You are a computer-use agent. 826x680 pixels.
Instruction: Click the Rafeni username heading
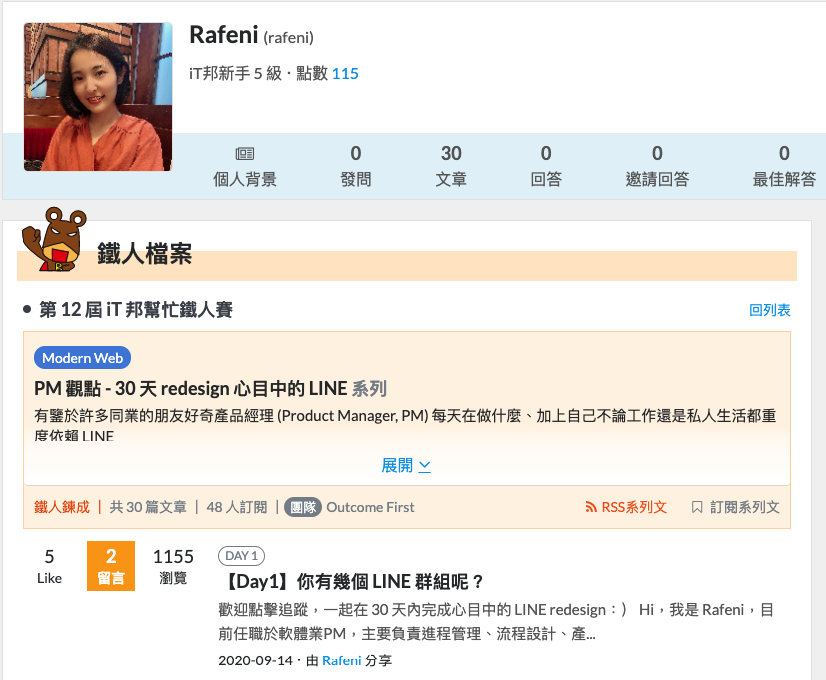click(x=223, y=35)
